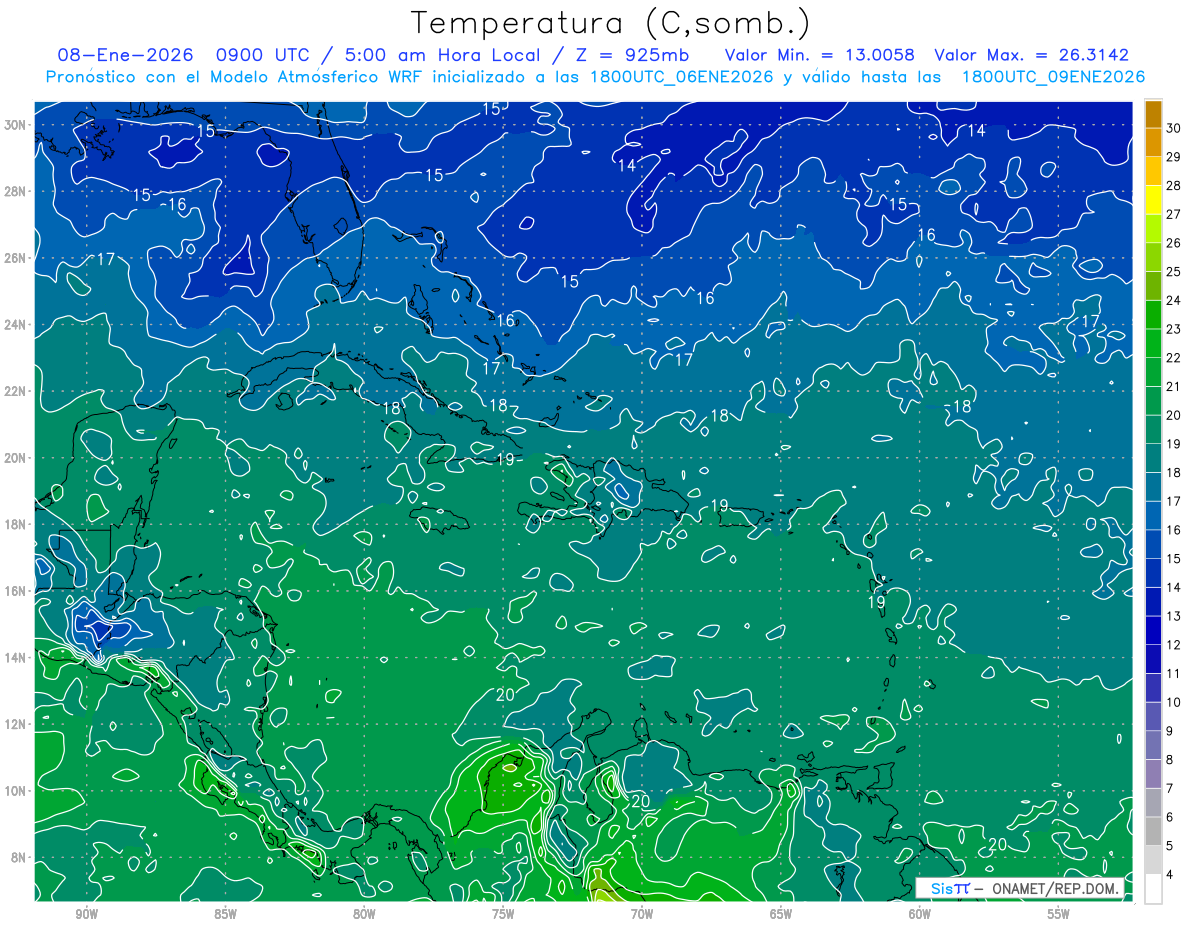
Task: Select valid-until stamp '1800UTC_09ENE2026'
Action: point(1053,77)
